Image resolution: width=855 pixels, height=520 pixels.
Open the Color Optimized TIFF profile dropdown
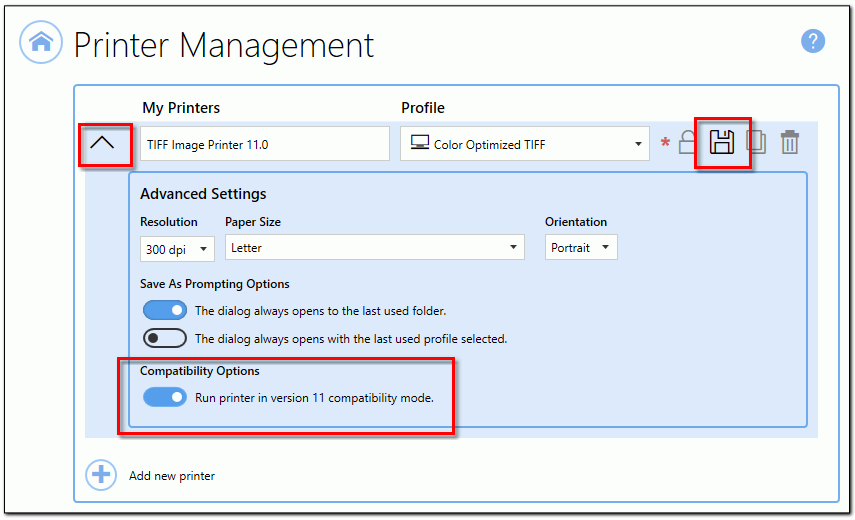525,144
